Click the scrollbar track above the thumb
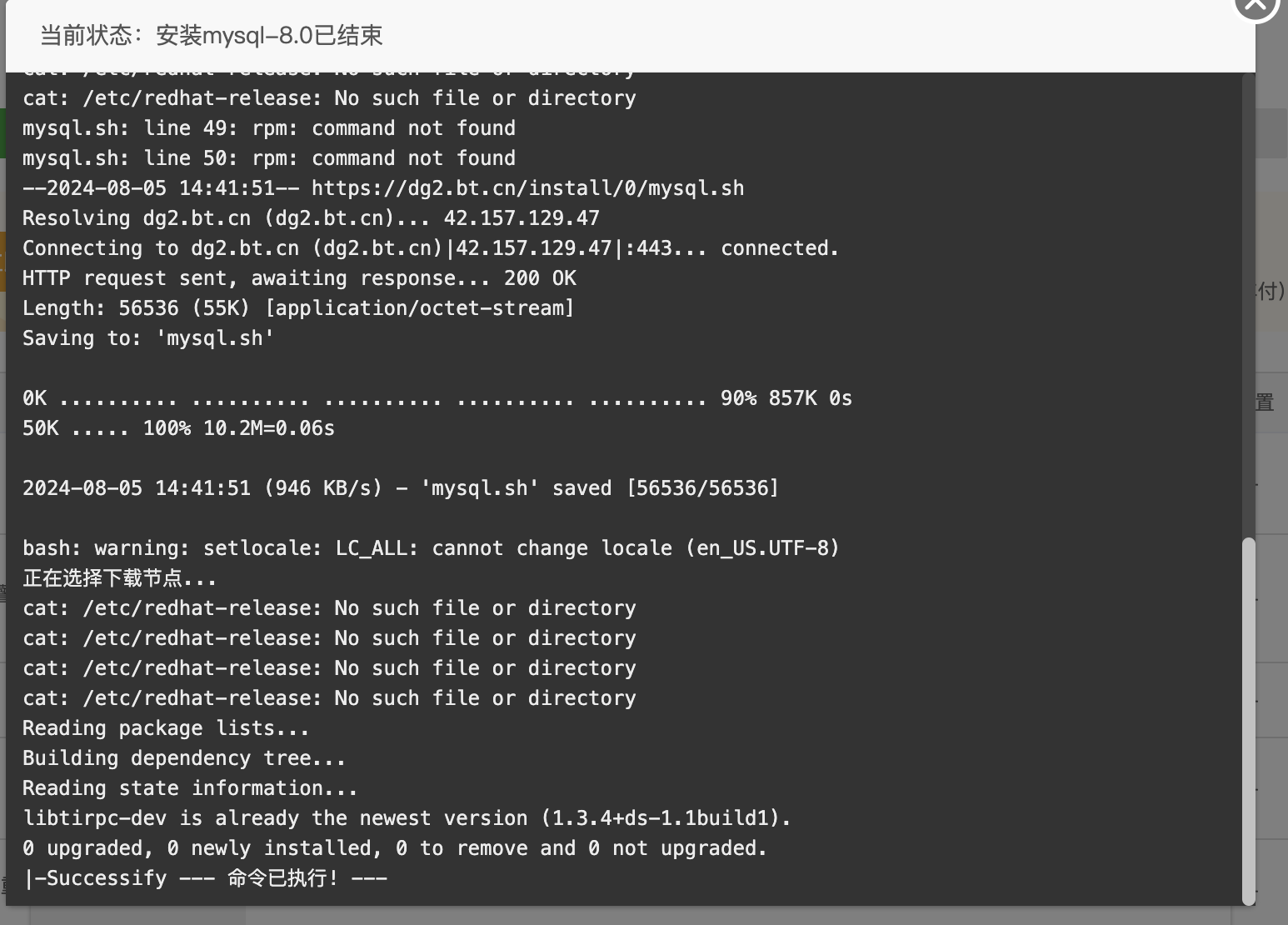1288x925 pixels. 1248,305
